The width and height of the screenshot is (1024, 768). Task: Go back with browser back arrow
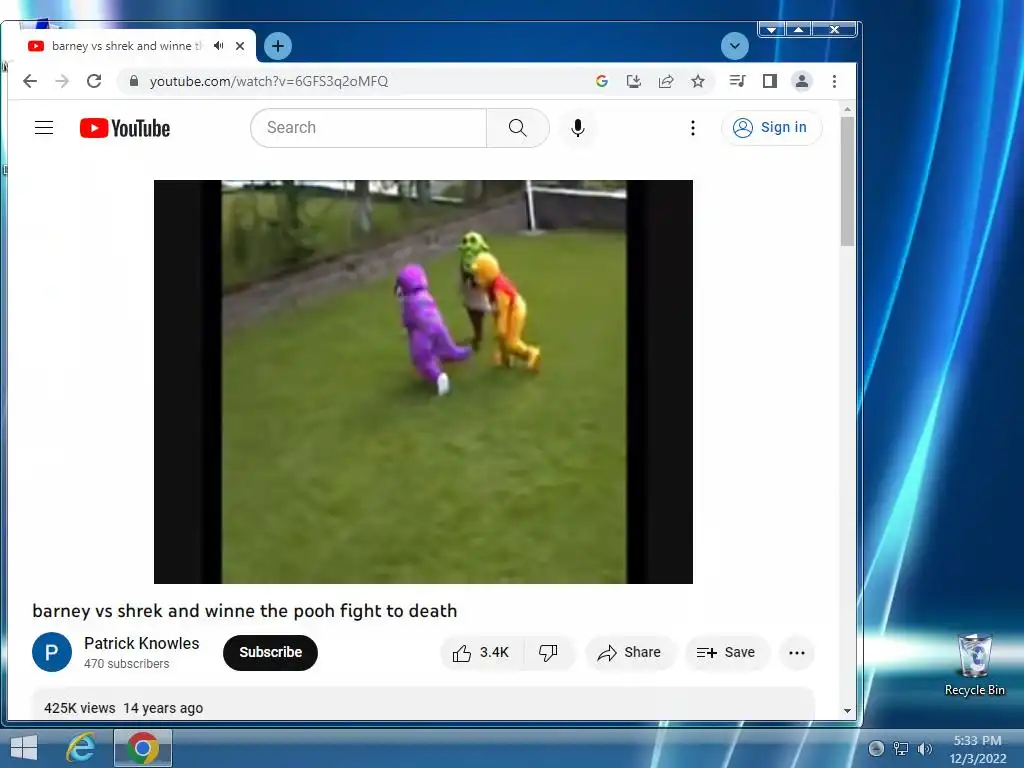30,81
